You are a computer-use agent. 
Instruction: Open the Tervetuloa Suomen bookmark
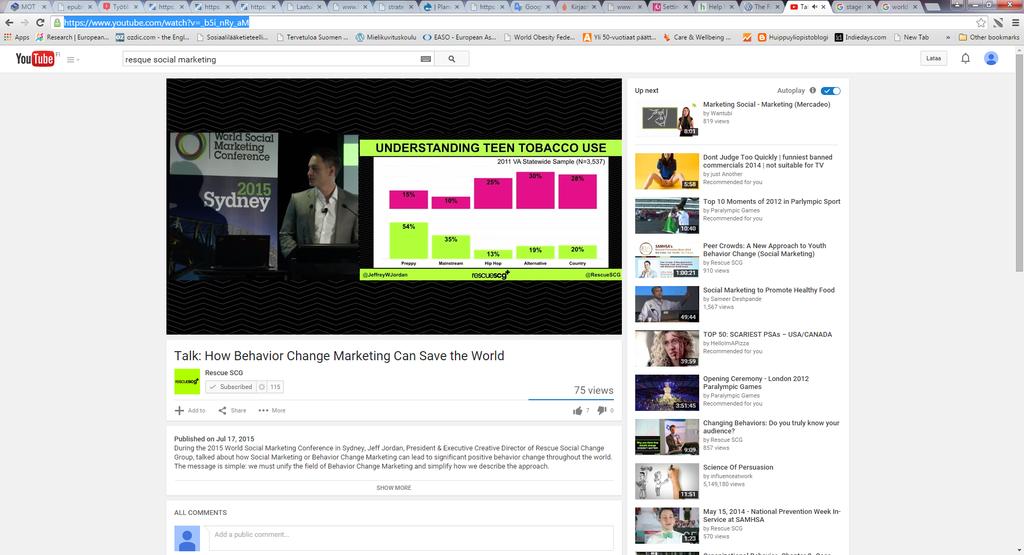click(x=312, y=38)
